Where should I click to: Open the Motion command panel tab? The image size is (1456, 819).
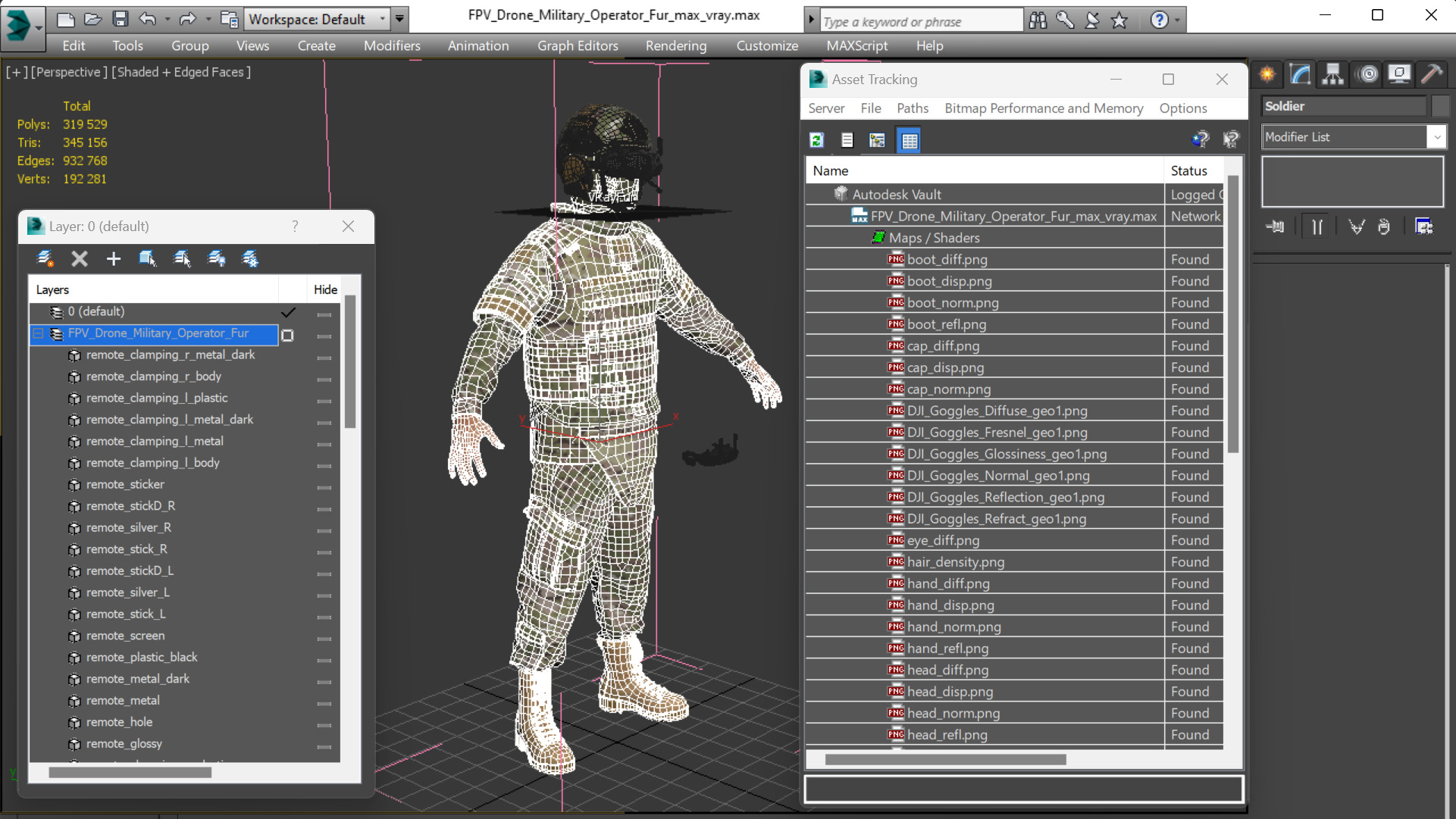click(x=1367, y=74)
